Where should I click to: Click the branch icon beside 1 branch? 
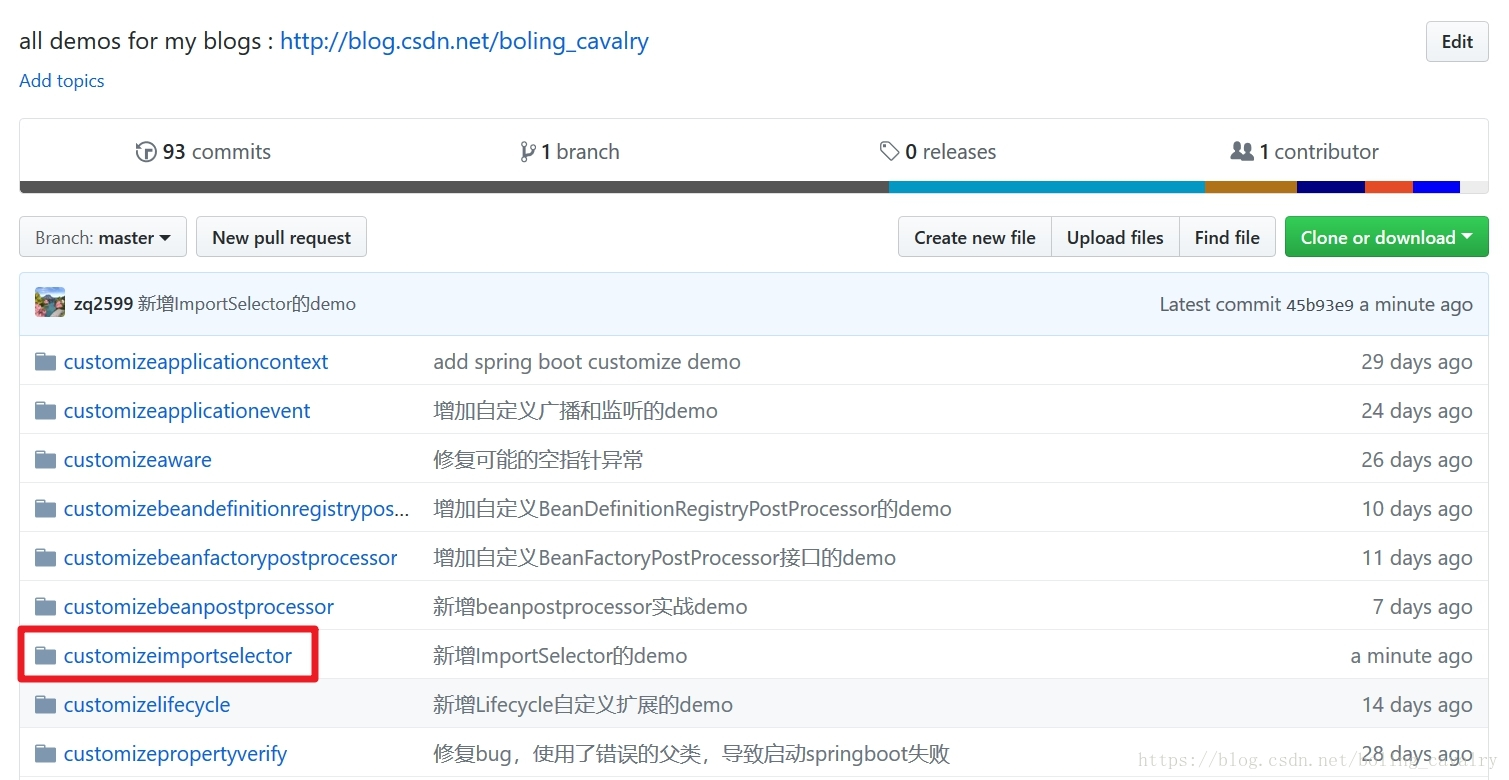527,152
